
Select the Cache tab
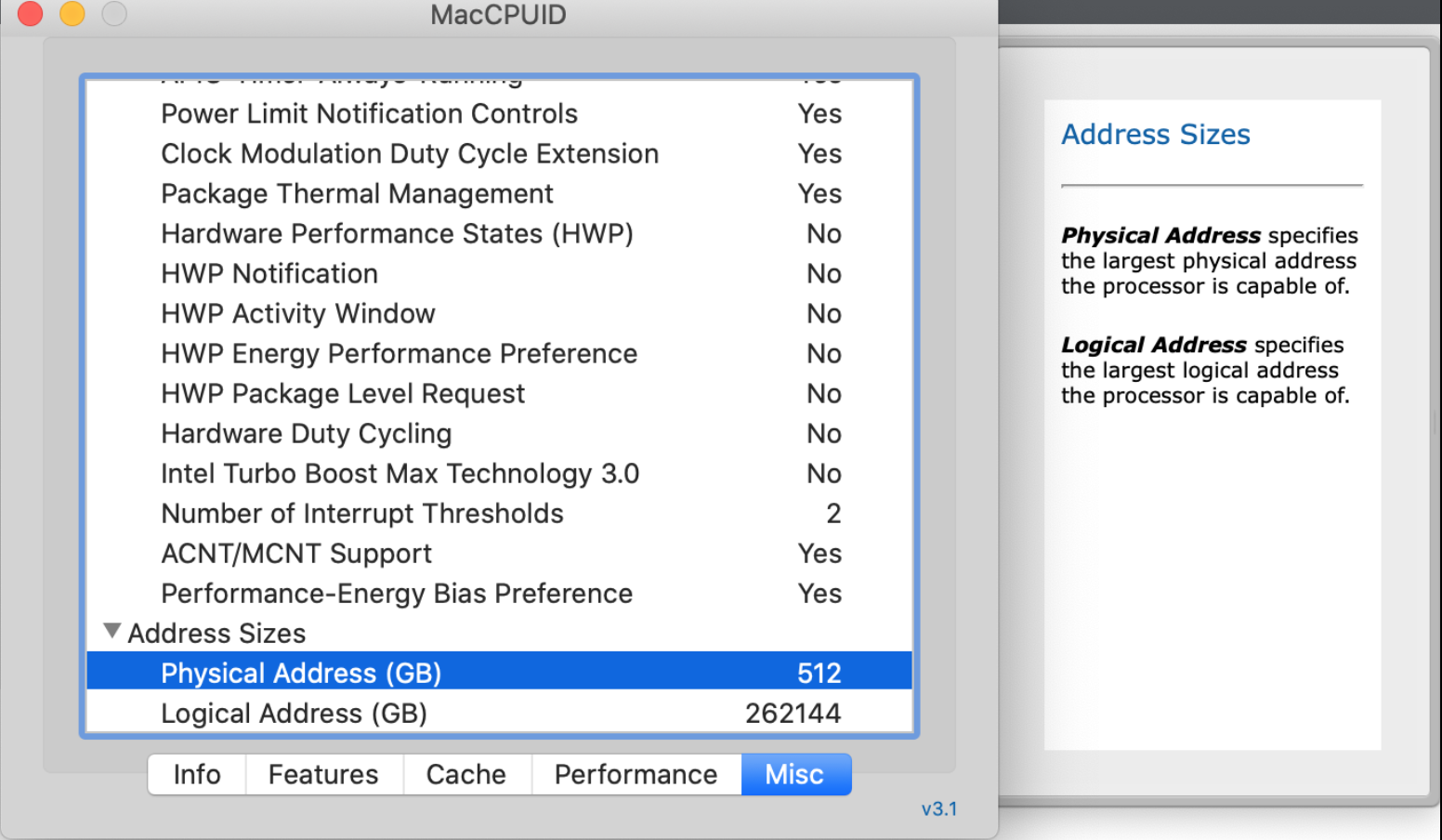click(x=466, y=774)
